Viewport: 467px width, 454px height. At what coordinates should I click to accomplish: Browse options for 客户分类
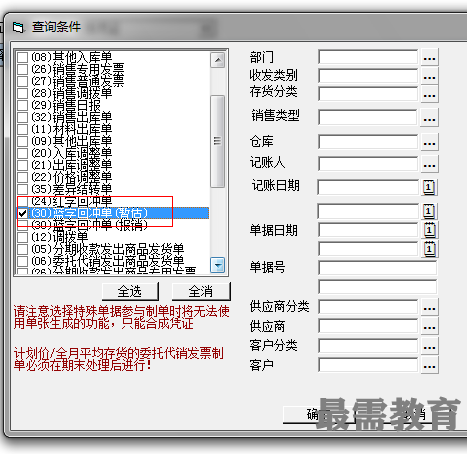point(429,346)
